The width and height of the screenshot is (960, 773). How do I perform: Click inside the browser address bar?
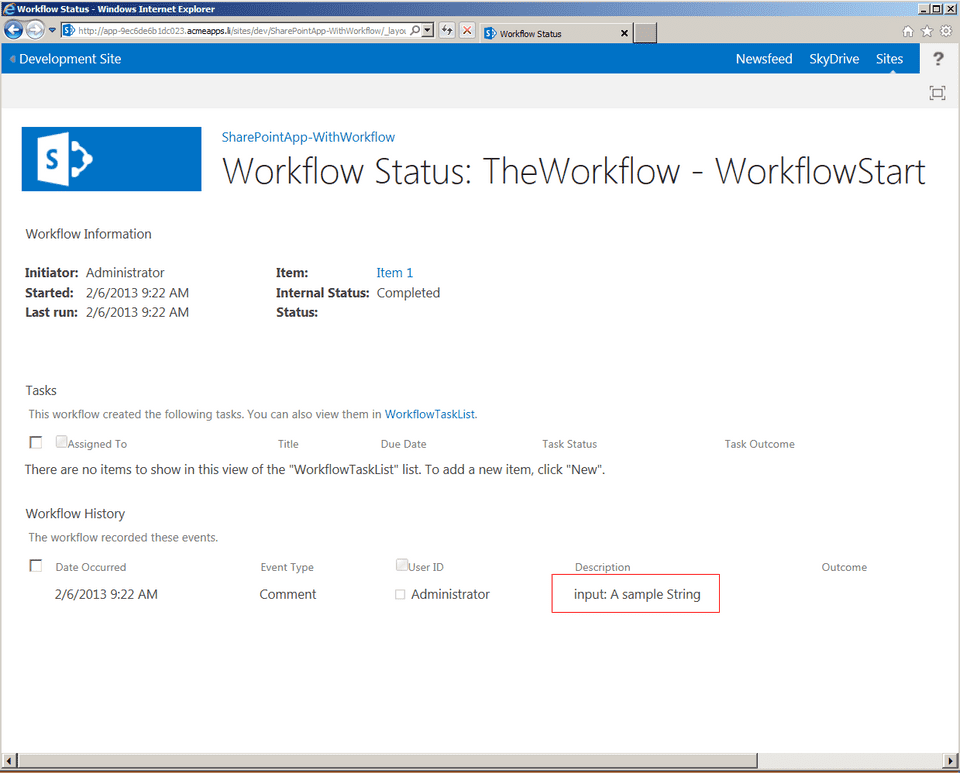pos(250,32)
